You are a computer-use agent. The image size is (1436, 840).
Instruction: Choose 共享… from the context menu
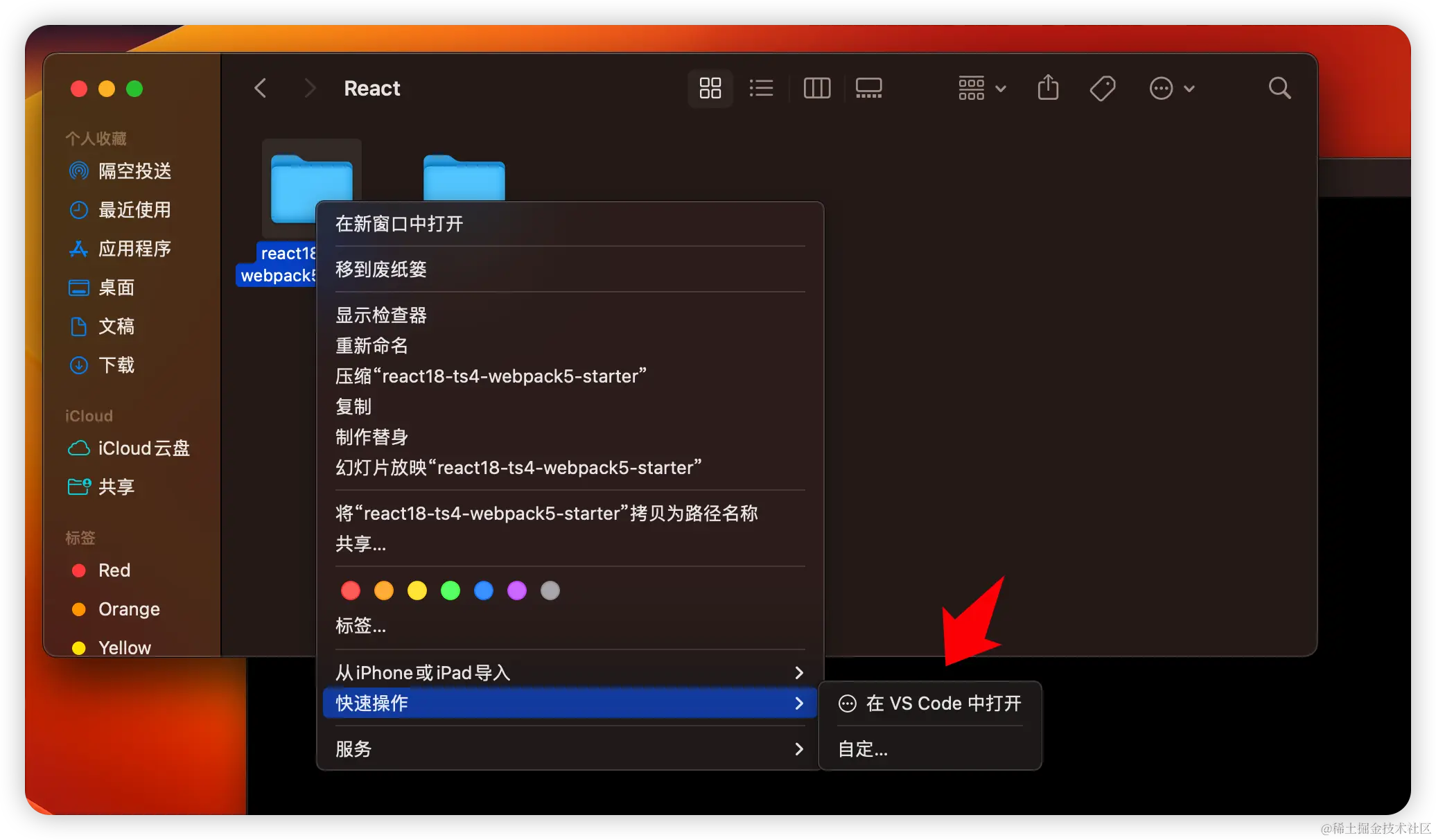570,543
